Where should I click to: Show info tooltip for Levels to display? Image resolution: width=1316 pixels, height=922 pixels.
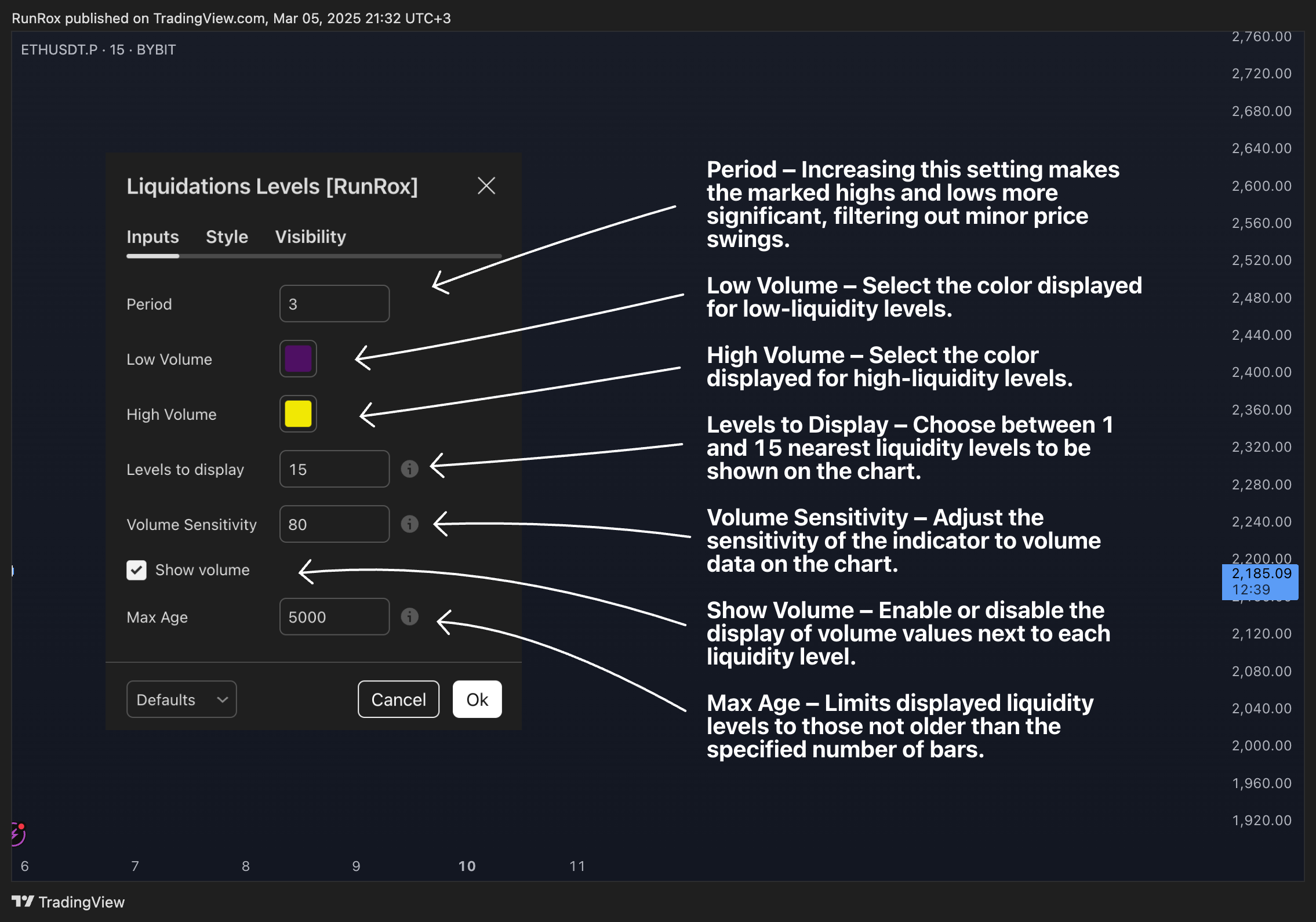(409, 469)
